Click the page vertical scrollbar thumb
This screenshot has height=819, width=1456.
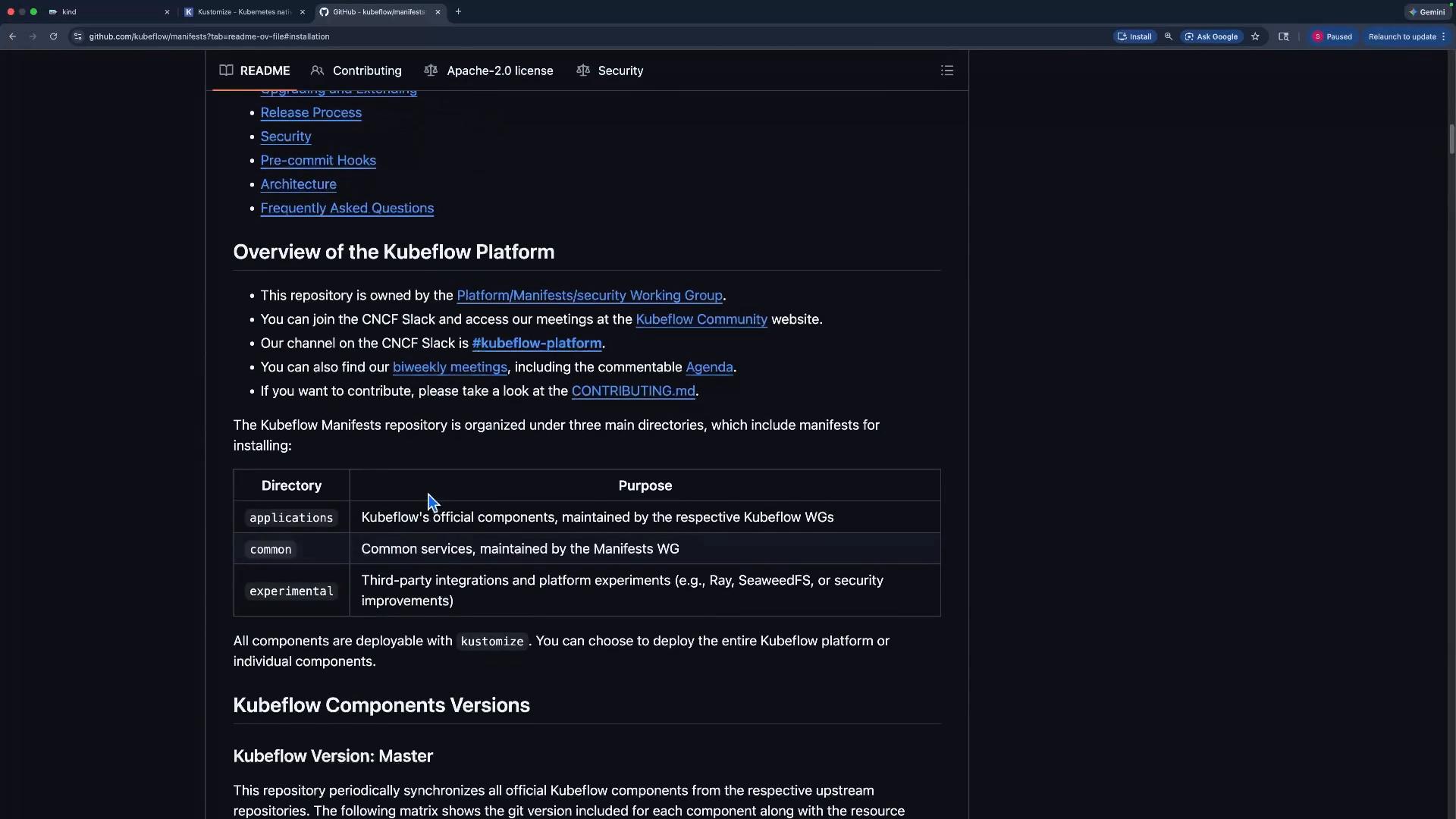coord(1451,139)
